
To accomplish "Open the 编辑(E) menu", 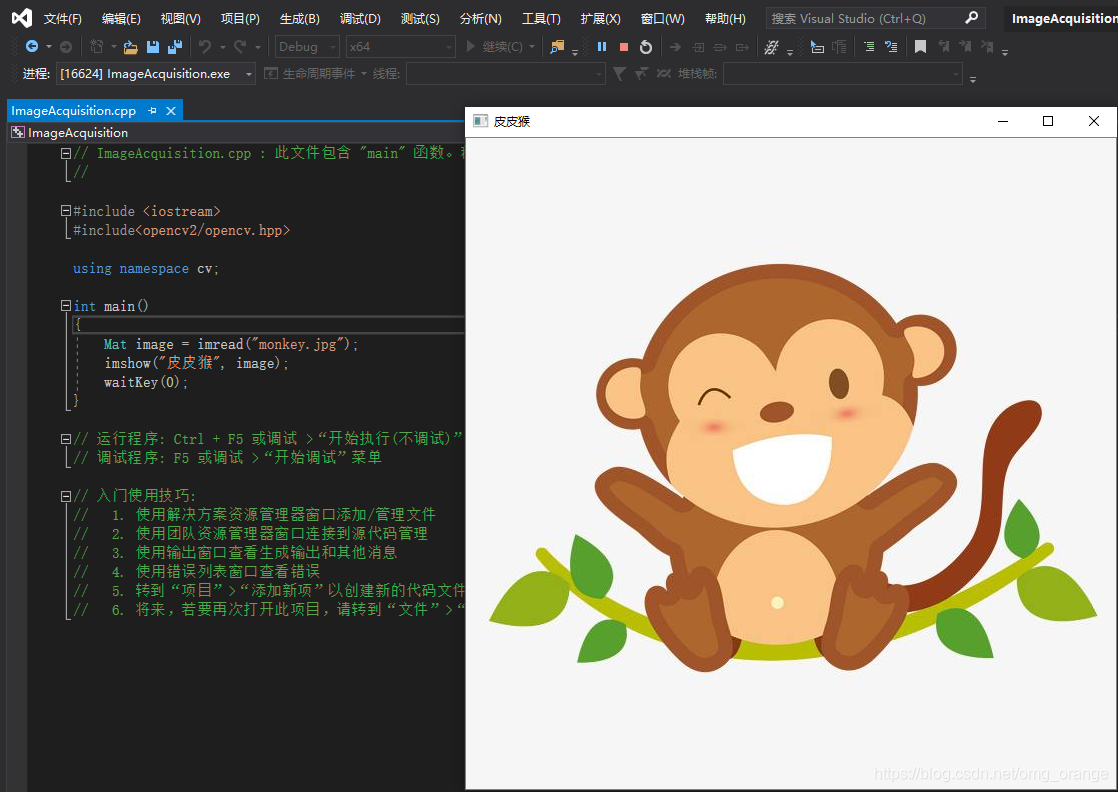I will [x=121, y=19].
